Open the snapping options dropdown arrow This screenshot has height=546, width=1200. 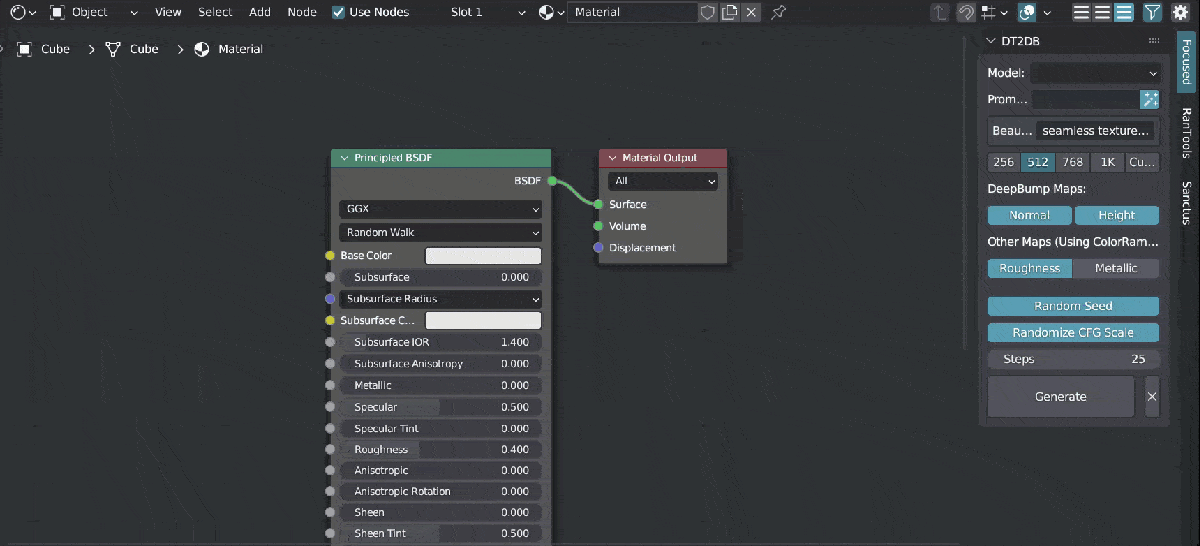[1006, 12]
